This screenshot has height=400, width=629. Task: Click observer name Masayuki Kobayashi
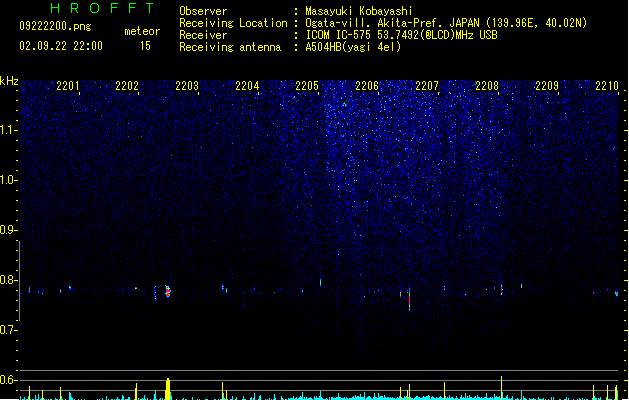point(359,11)
